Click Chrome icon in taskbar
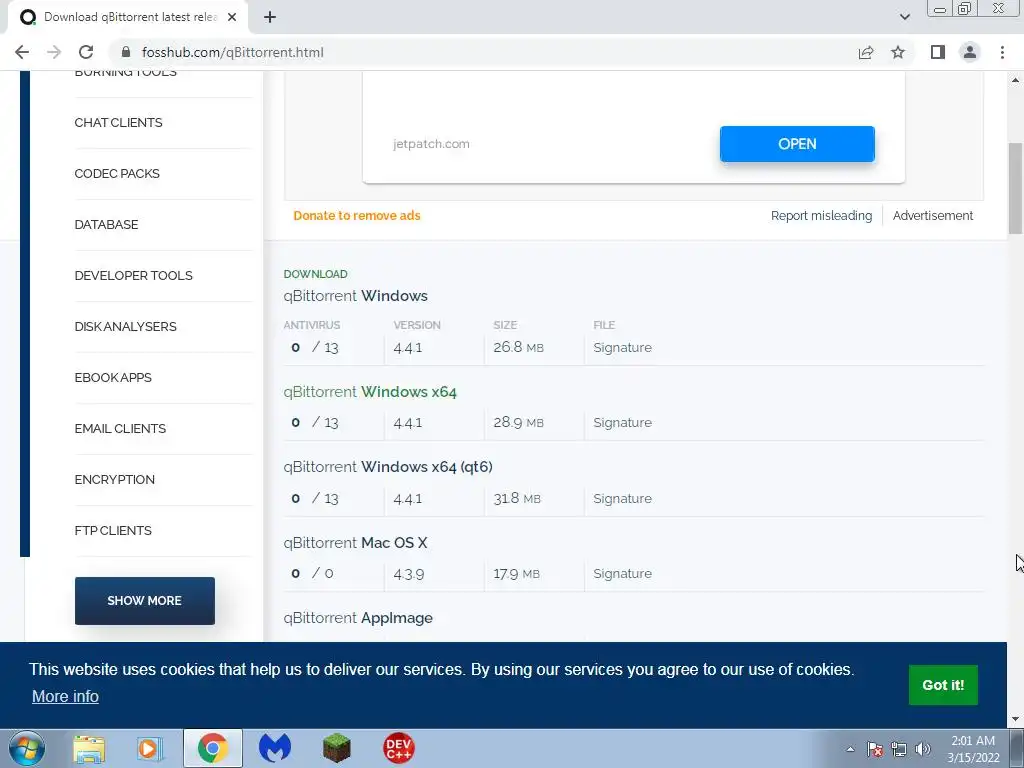The image size is (1024, 768). point(213,748)
